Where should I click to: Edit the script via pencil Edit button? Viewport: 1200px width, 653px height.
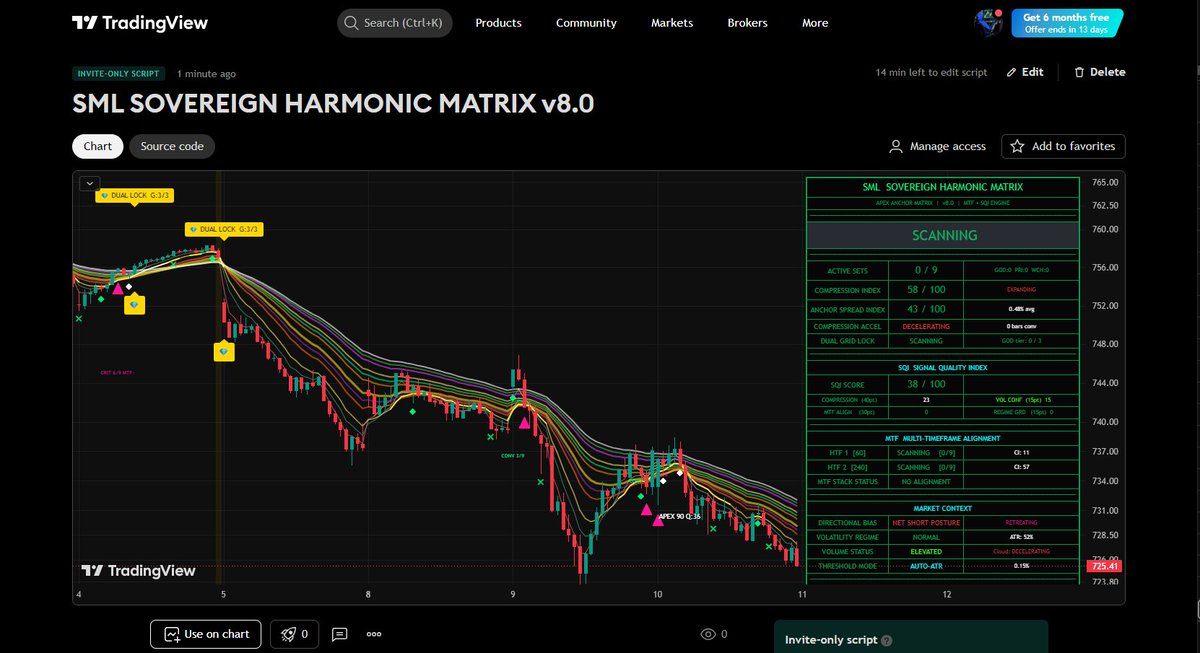(1024, 72)
